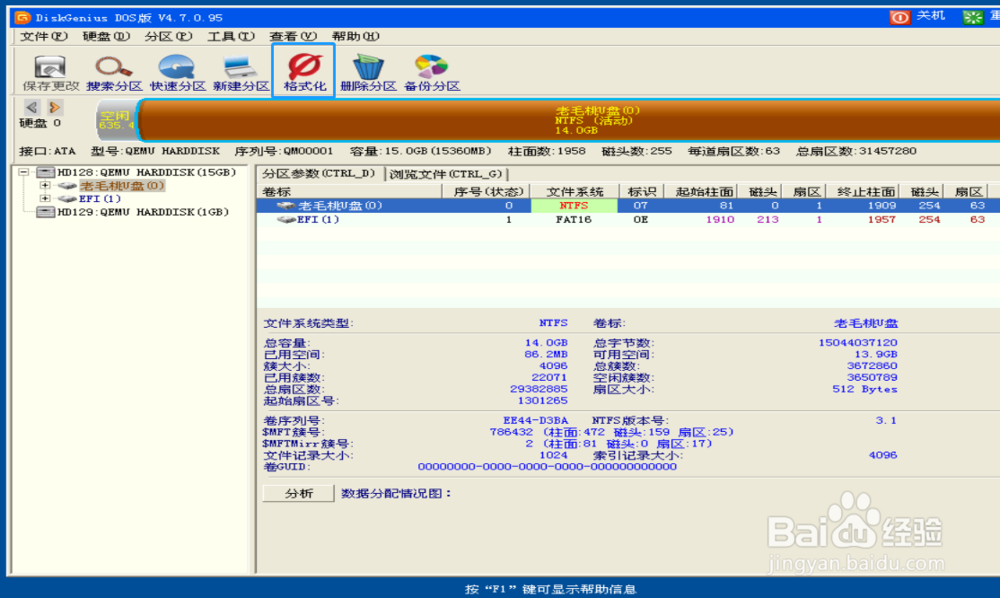Click the 512 Bytes sector size value
This screenshot has width=1000, height=598.
click(865, 390)
